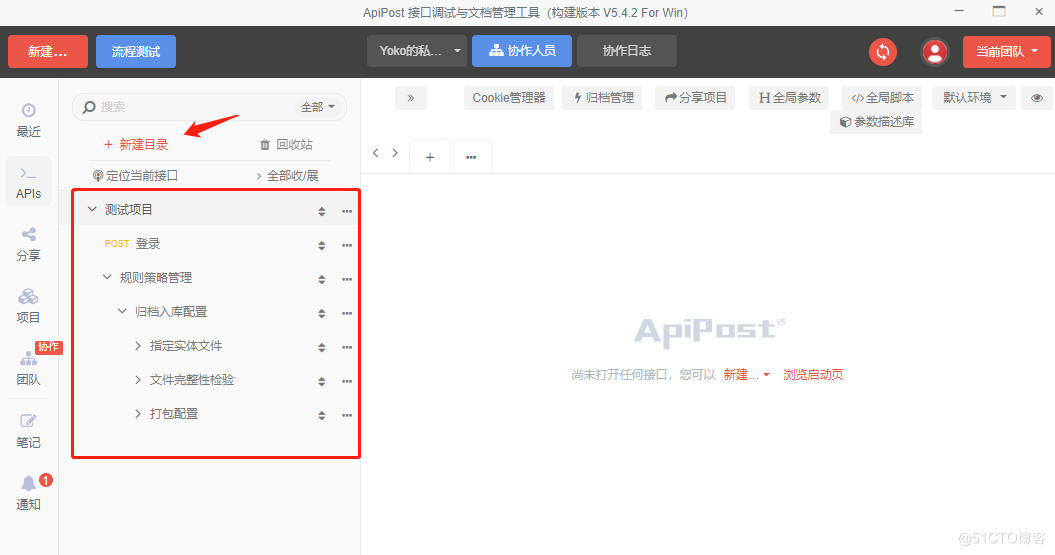Add a new tab with plus button
Viewport: 1055px width, 555px height.
click(x=430, y=157)
